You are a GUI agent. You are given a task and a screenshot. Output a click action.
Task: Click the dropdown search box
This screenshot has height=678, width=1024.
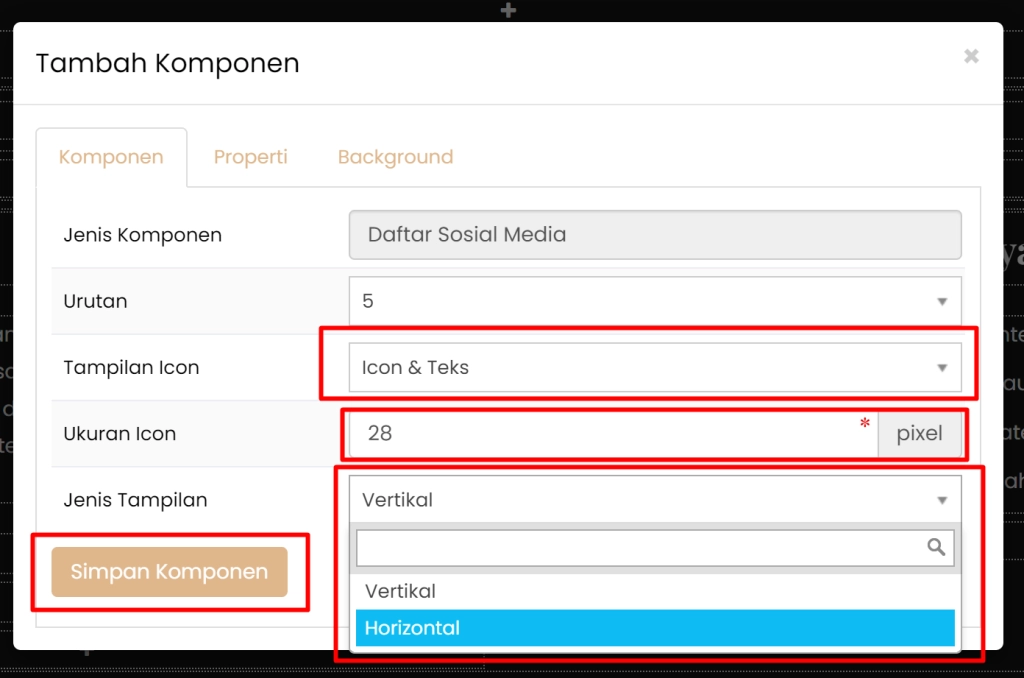(x=640, y=547)
